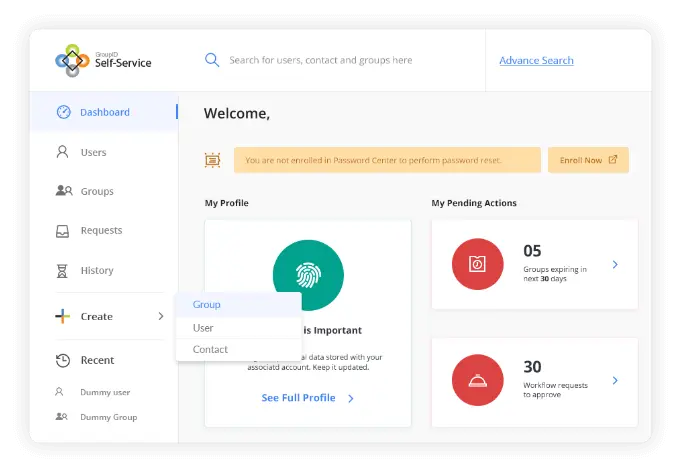Image resolution: width=681 pixels, height=472 pixels.
Task: Open the Advance Search link
Action: pos(536,60)
